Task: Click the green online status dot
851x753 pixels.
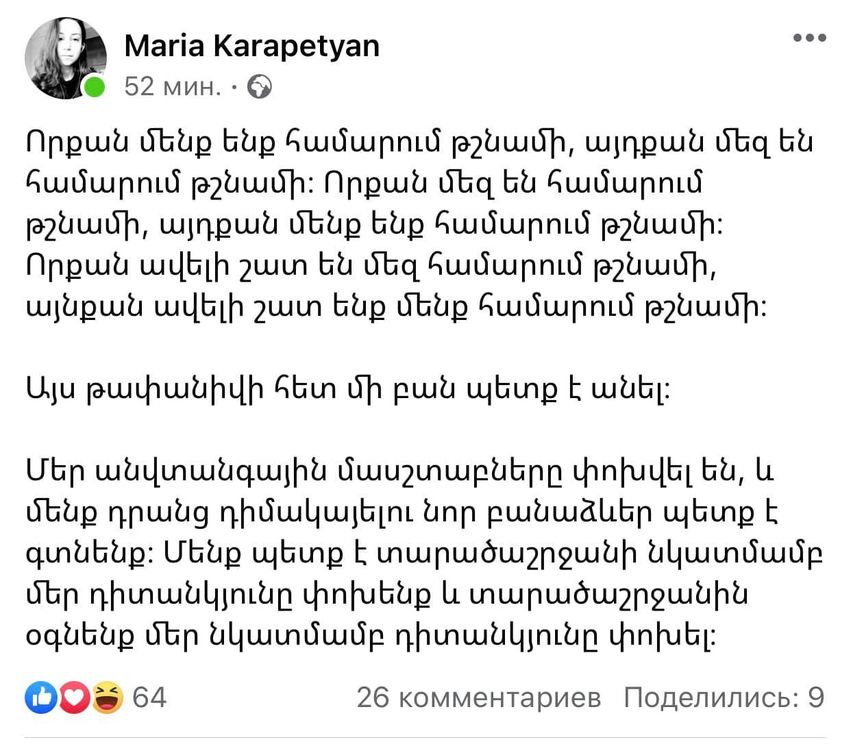Action: point(94,87)
